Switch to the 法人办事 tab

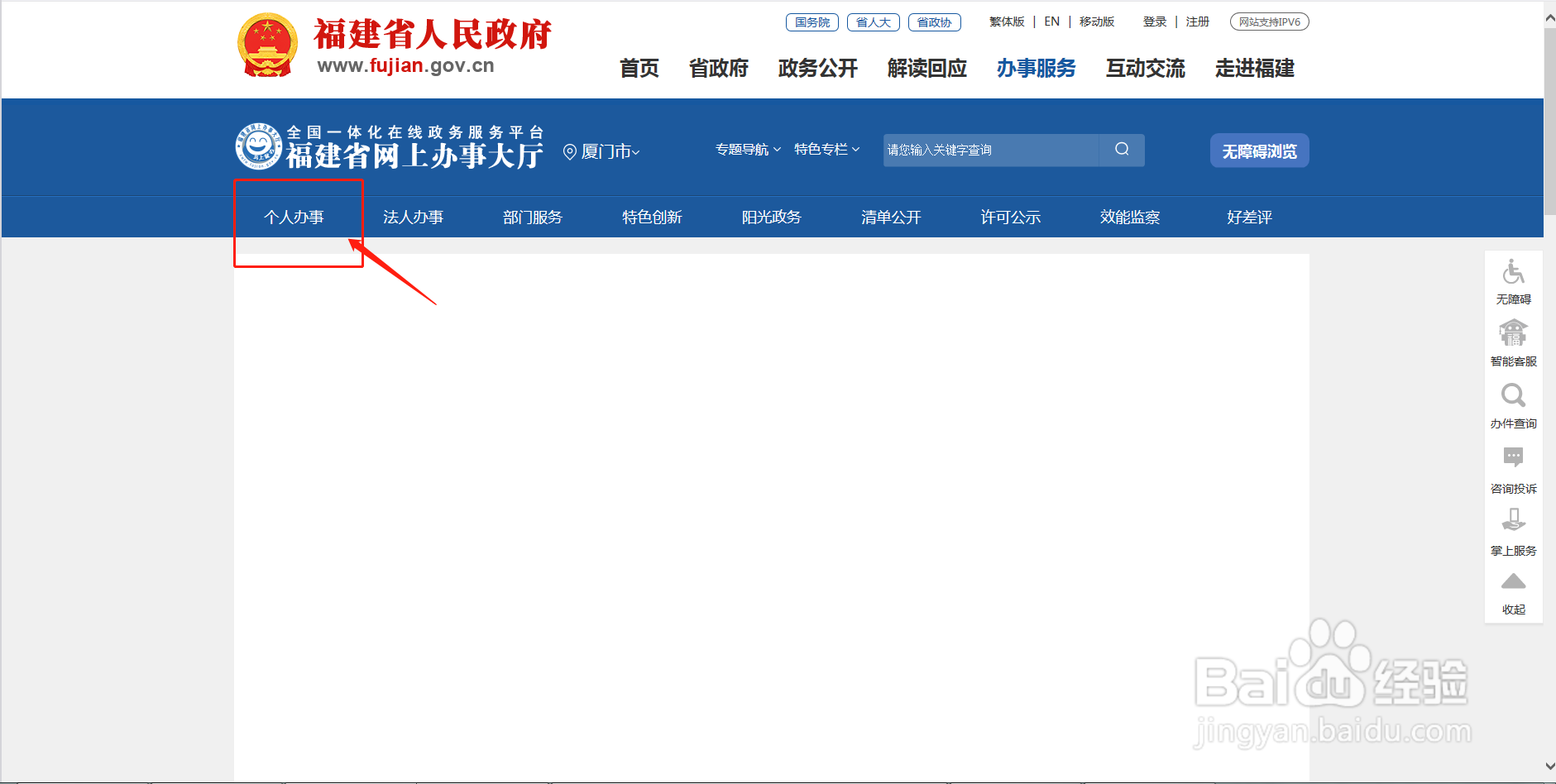414,217
